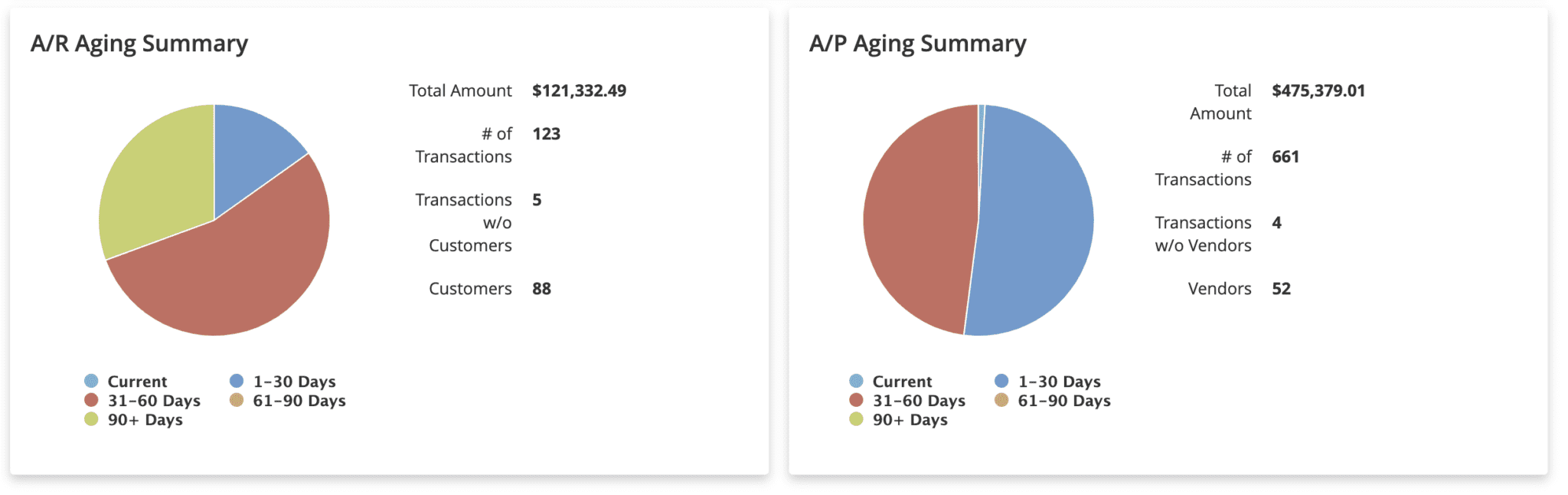Click the 1-30 Days legend dot under A/P

1001,381
